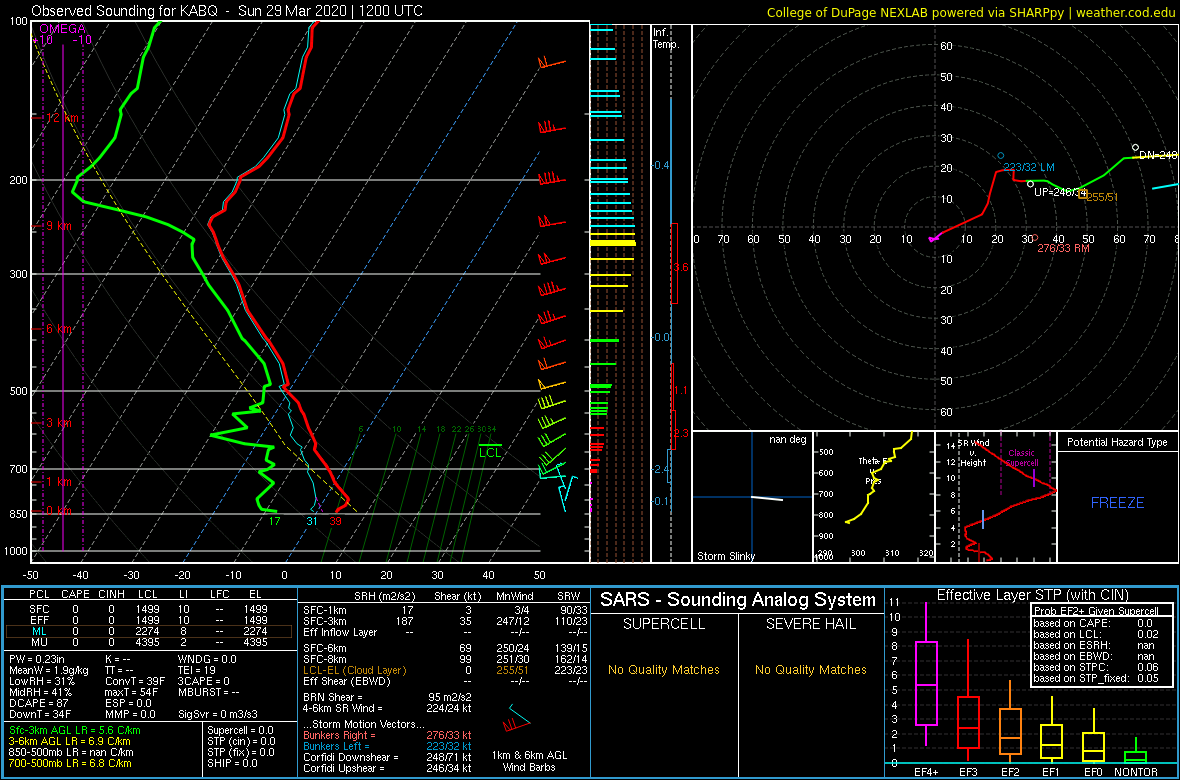The image size is (1180, 780).
Task: Click the green NONTOR box plot
Action: point(1136,750)
